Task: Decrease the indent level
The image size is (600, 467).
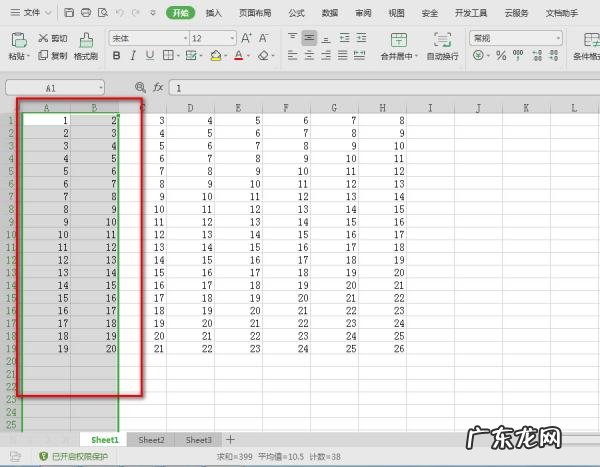Action: point(344,38)
